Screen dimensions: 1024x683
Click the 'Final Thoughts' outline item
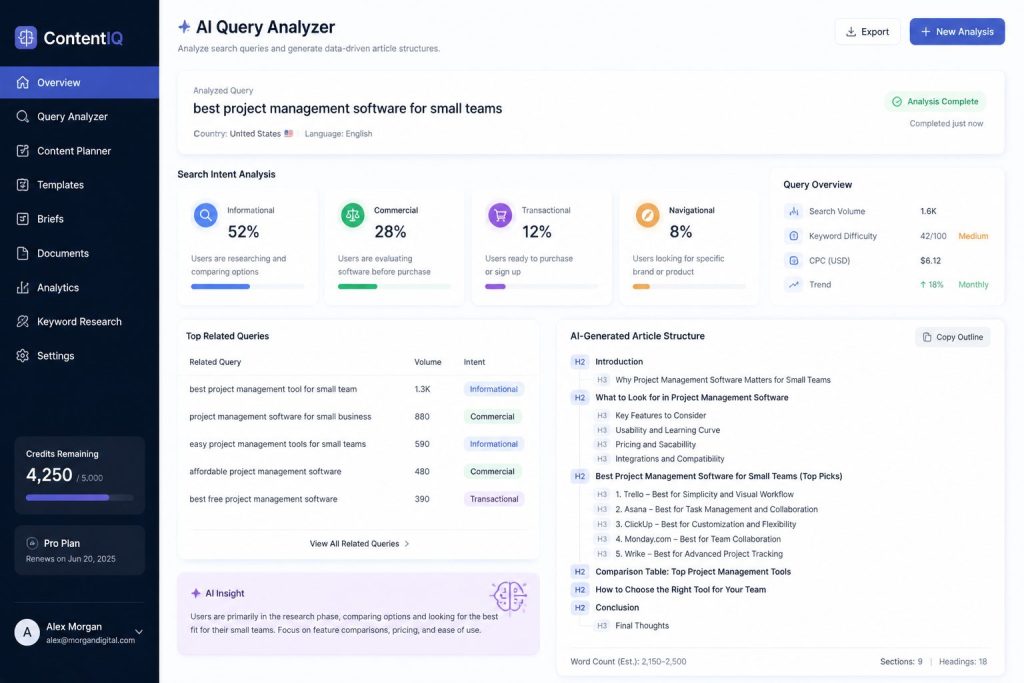click(x=642, y=626)
